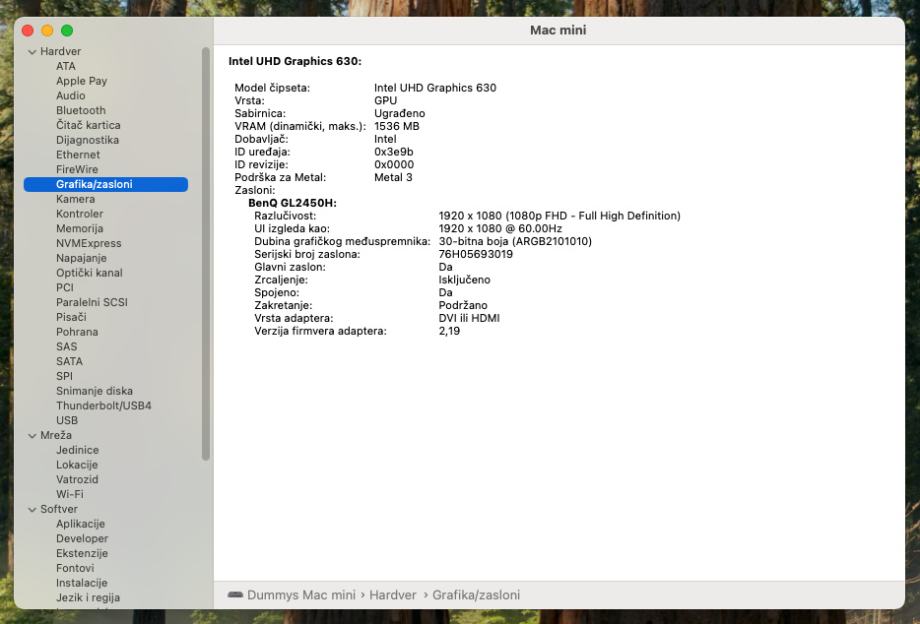
Task: Select Kamera in the sidebar
Action: click(75, 199)
